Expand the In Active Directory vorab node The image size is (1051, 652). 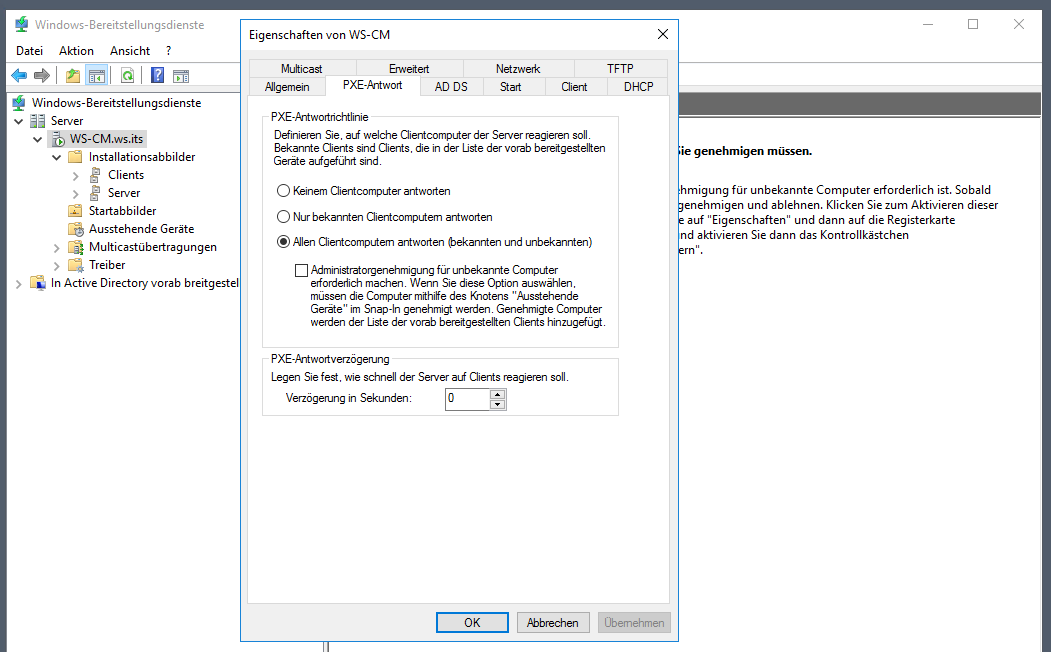pos(19,284)
